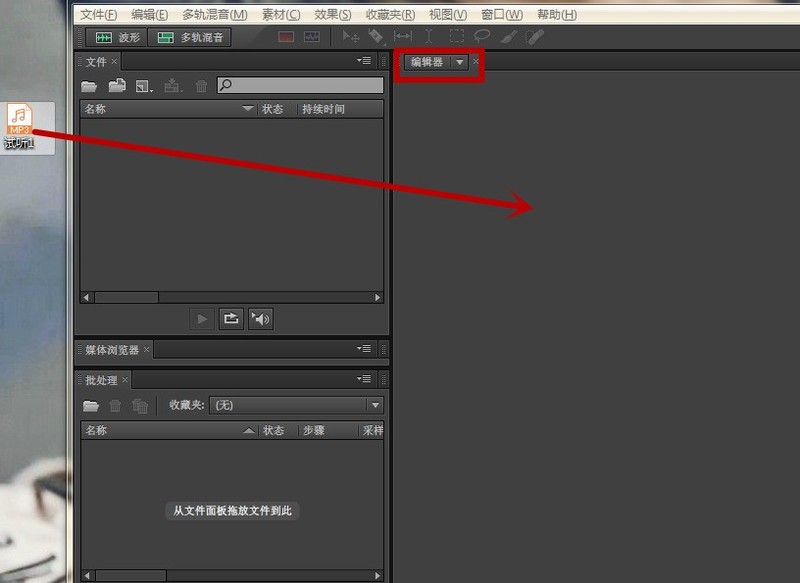Select the Razor tool
The width and height of the screenshot is (800, 583).
pos(377,36)
